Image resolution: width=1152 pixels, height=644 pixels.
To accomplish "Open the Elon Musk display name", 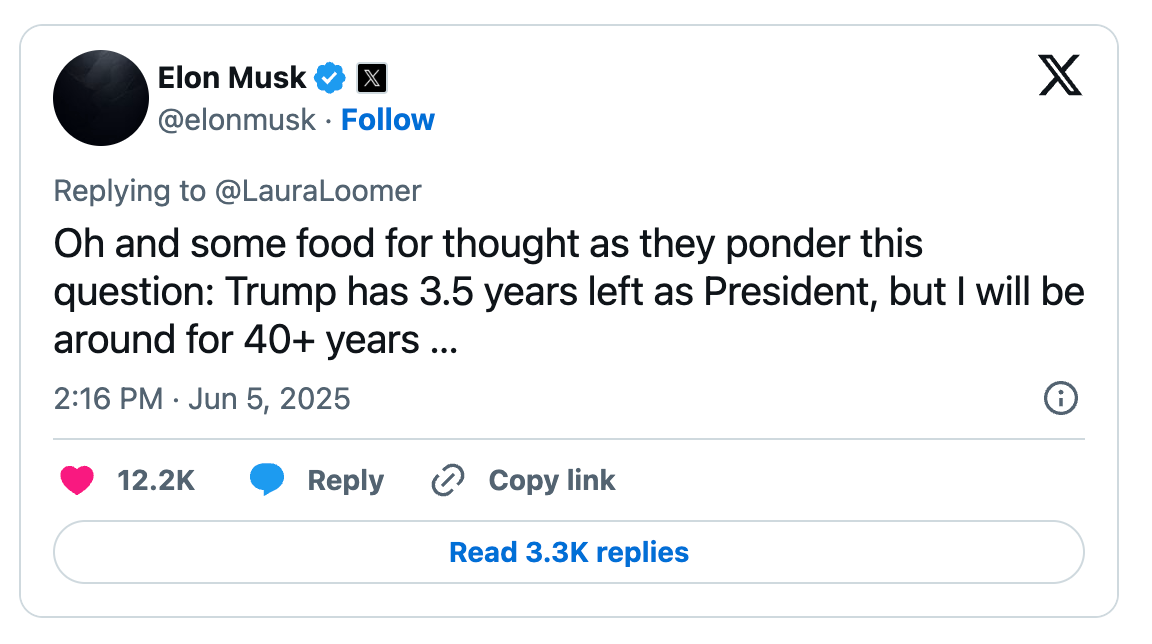I will (x=231, y=78).
